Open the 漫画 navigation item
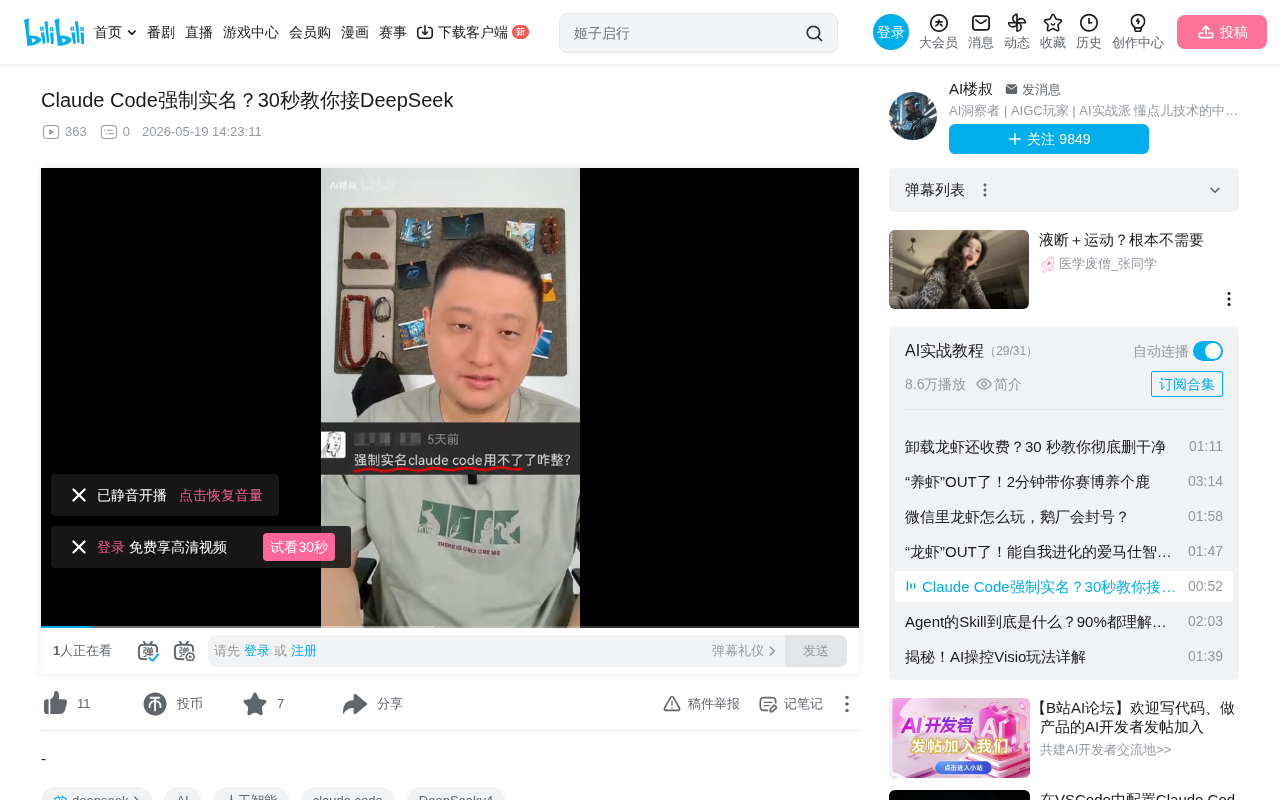 click(x=355, y=33)
